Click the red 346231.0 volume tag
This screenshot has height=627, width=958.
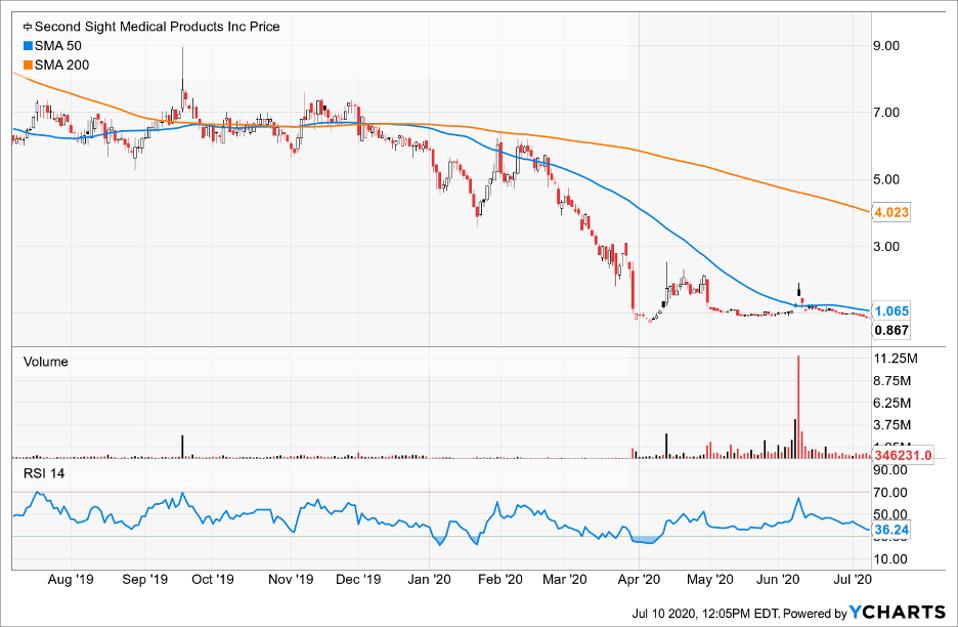coord(902,455)
